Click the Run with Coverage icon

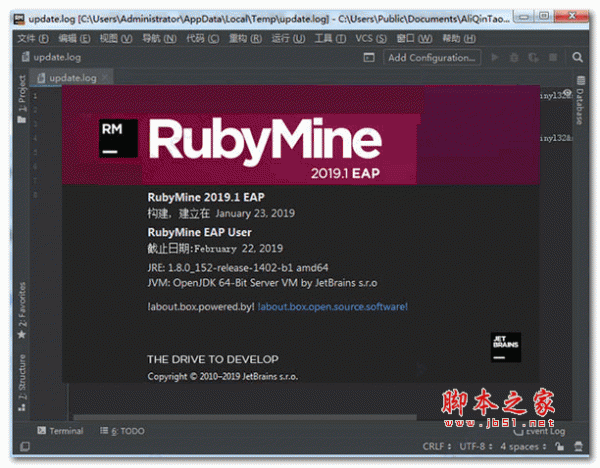tap(533, 57)
